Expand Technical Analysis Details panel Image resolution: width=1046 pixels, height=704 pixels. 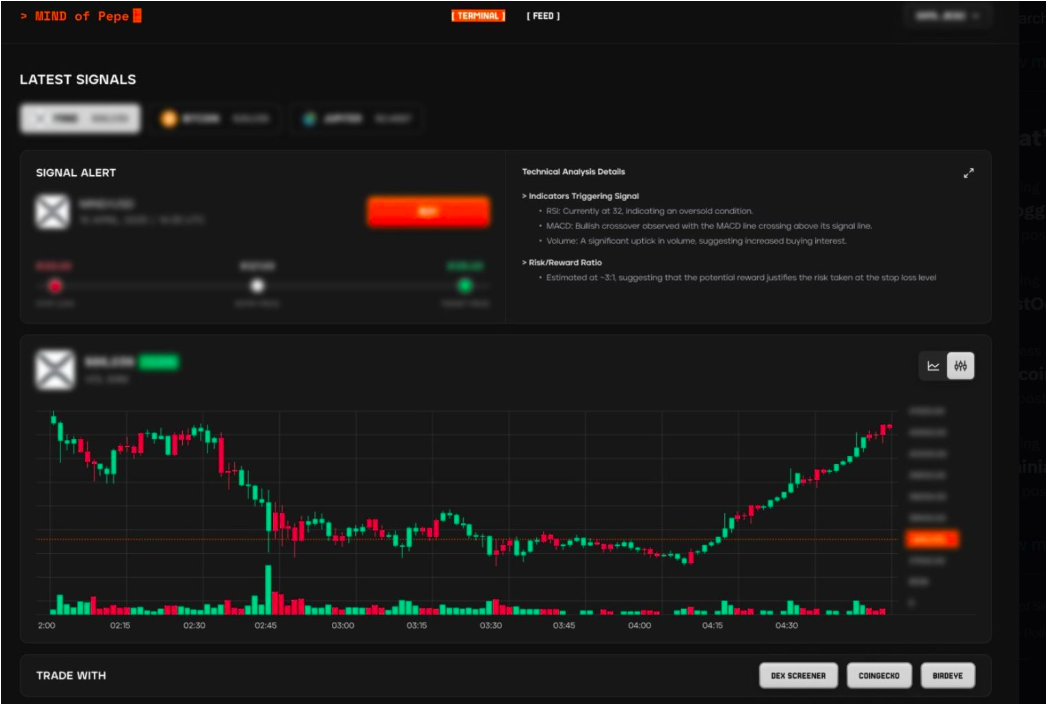(969, 173)
